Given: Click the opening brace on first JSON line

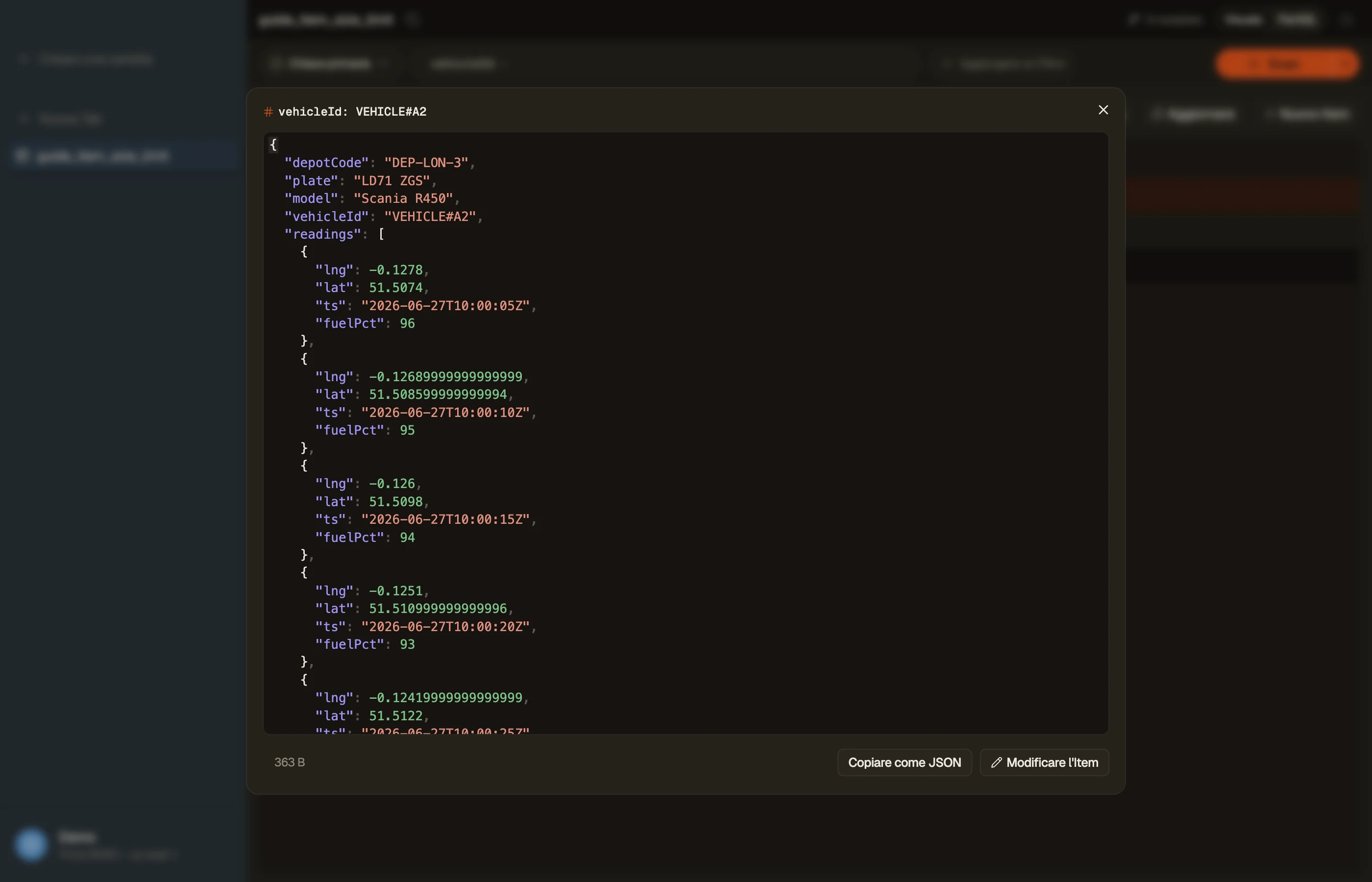Looking at the screenshot, I should 273,145.
